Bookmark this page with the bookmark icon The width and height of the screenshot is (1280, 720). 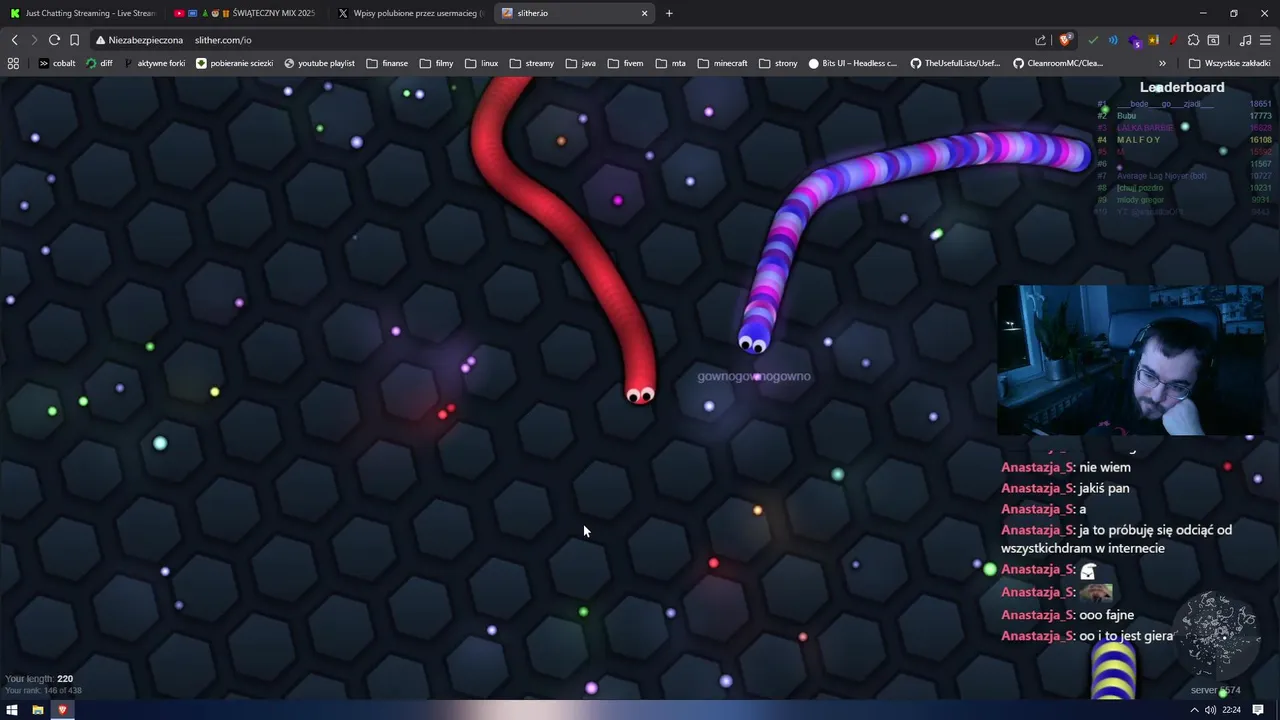tap(74, 40)
